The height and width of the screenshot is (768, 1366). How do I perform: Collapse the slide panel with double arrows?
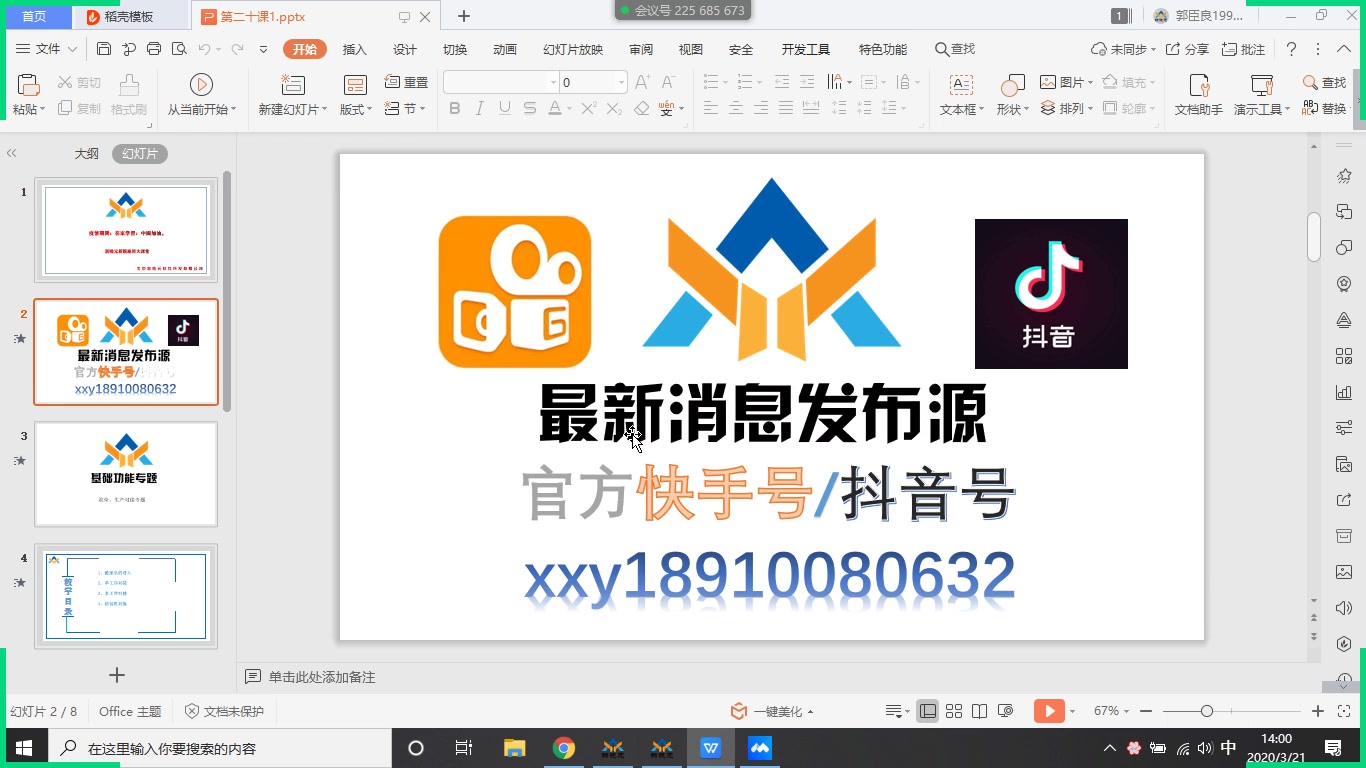12,154
